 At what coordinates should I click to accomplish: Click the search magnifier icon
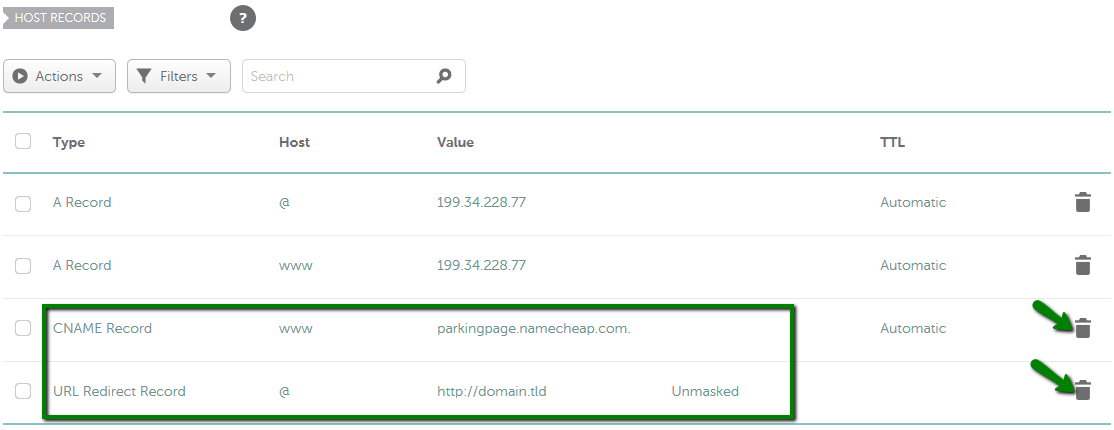click(444, 76)
